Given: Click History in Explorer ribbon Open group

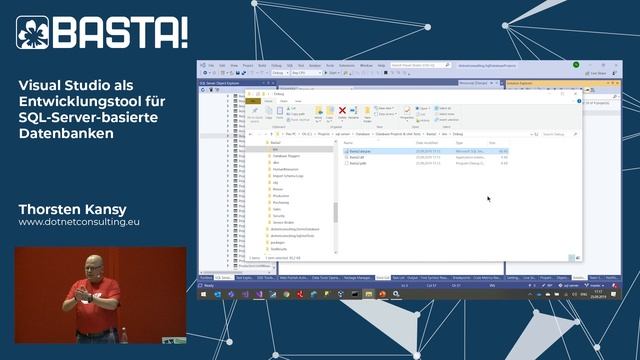Looking at the screenshot, I should 422,120.
